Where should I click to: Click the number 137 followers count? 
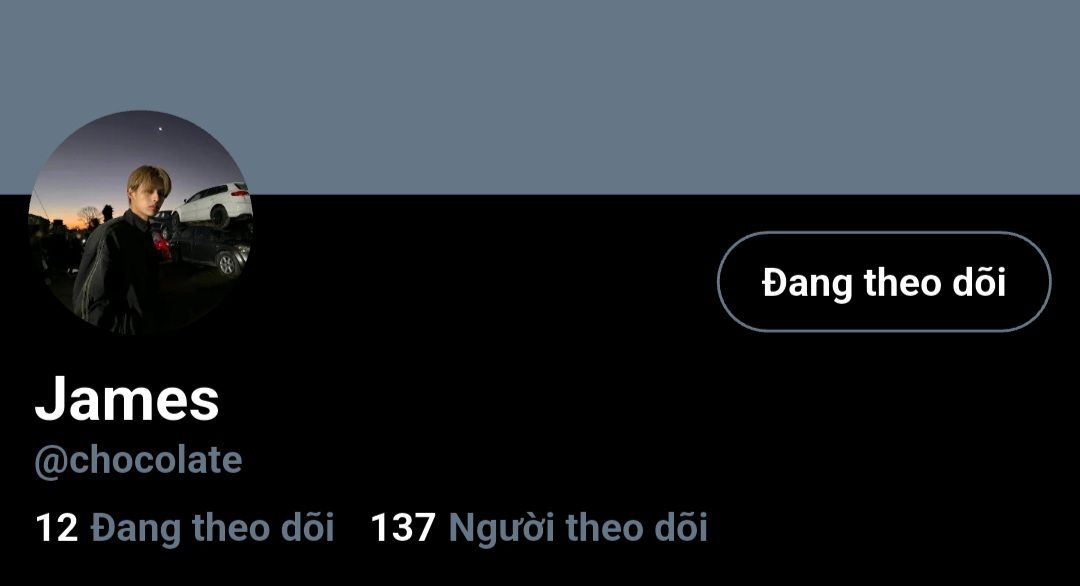(x=403, y=528)
